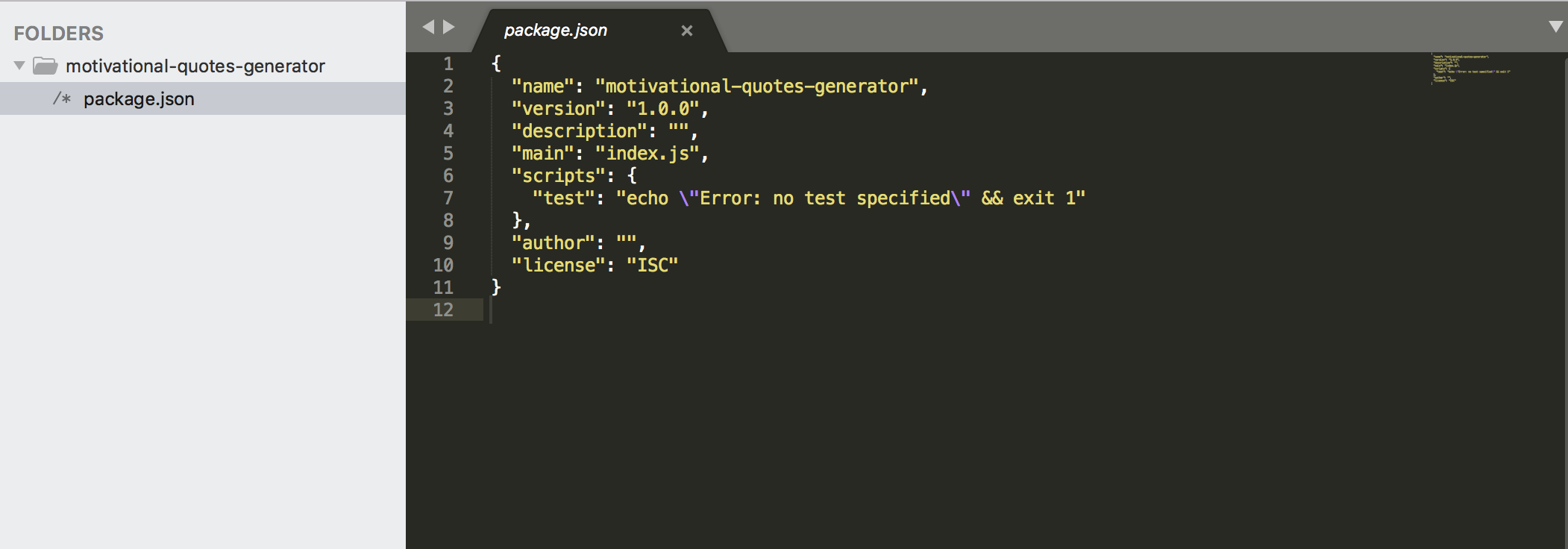Click the FOLDERS sidebar heading
This screenshot has width=1568, height=549.
58,34
